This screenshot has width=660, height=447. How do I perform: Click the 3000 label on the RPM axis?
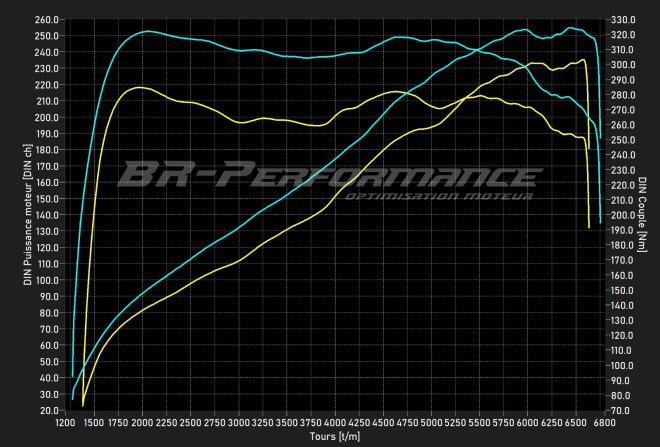238,424
